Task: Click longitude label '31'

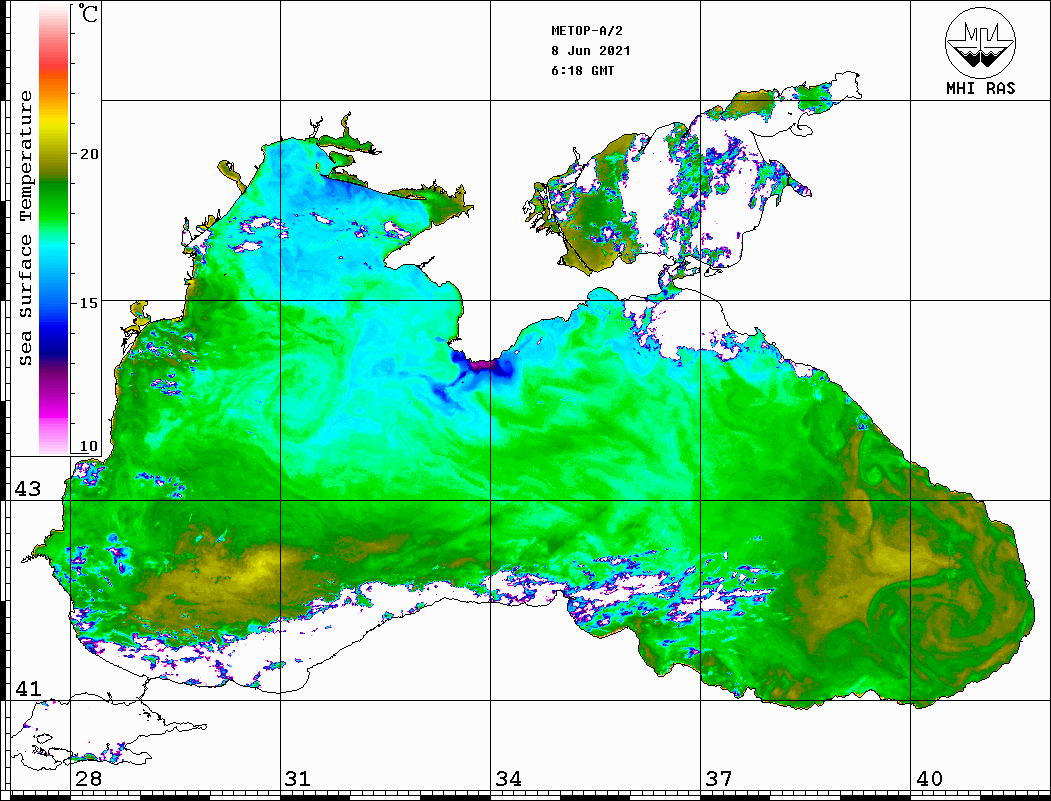Action: [x=298, y=778]
